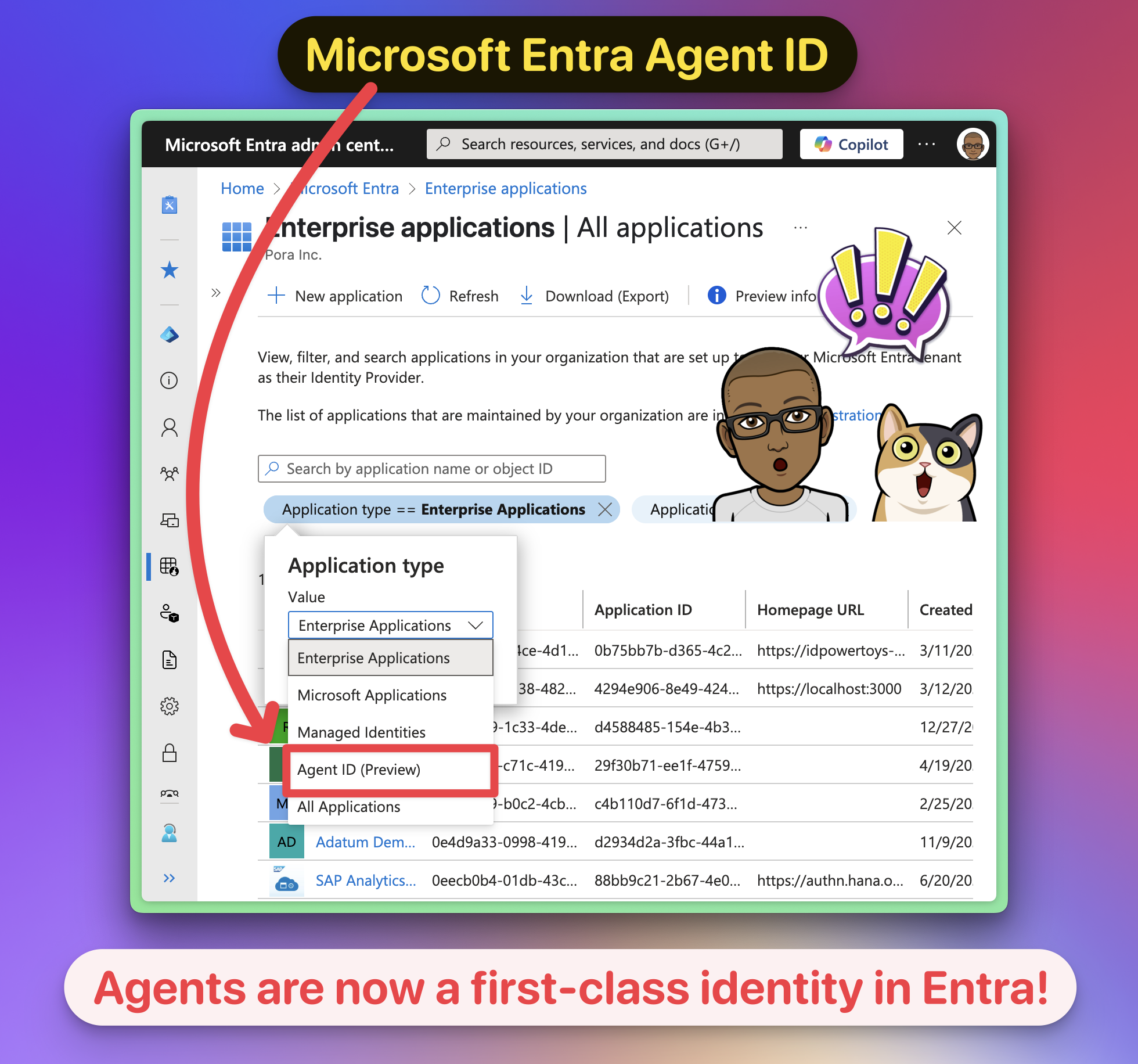
Task: Open the Entra diamond icon in sidebar
Action: tap(170, 335)
